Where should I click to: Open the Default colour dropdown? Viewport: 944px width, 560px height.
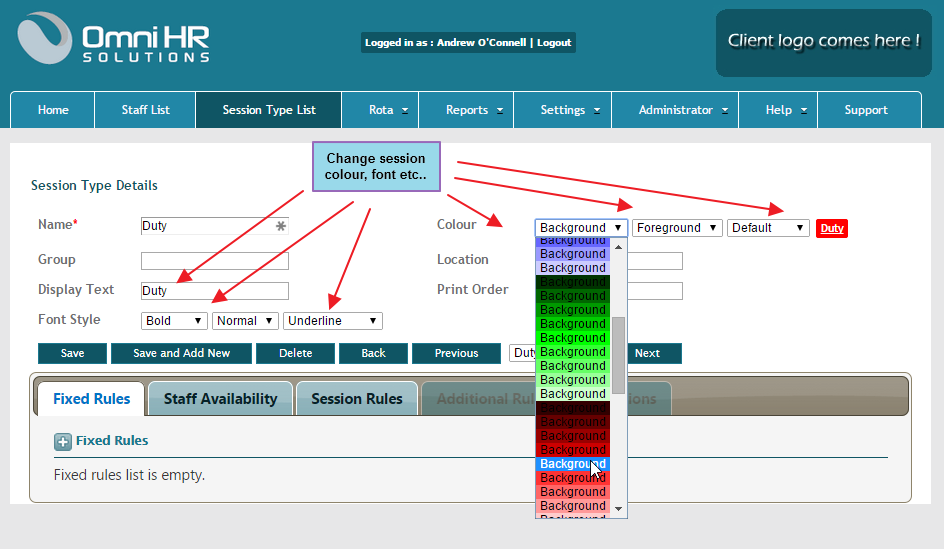click(768, 228)
